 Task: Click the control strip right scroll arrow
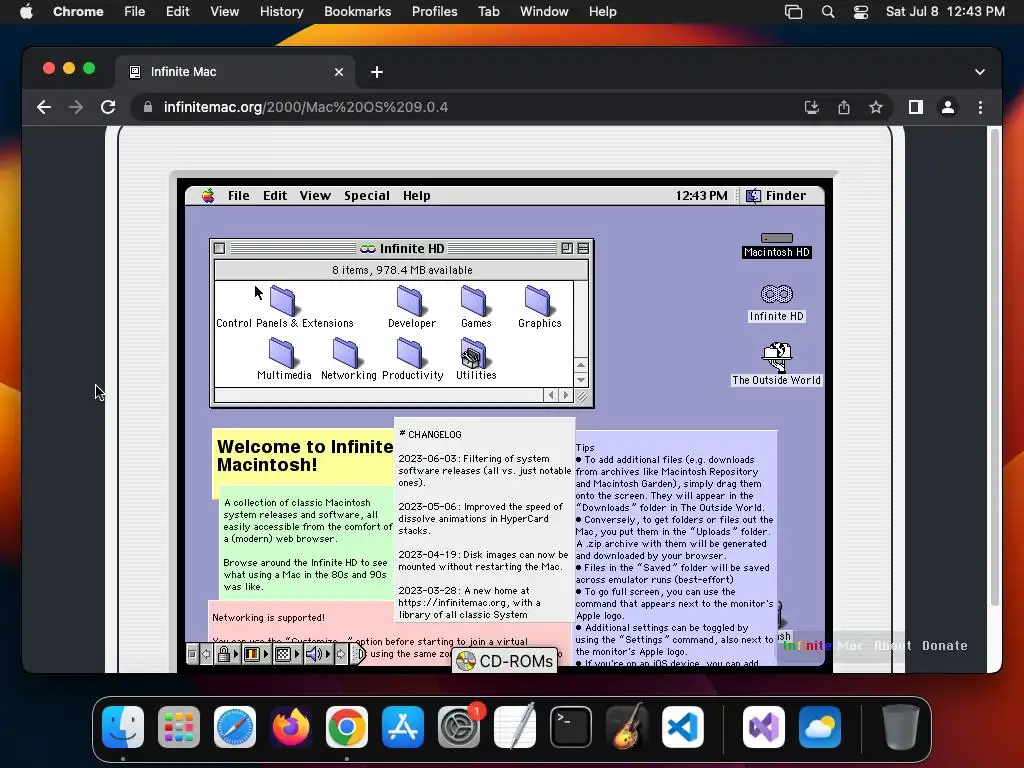[341, 654]
